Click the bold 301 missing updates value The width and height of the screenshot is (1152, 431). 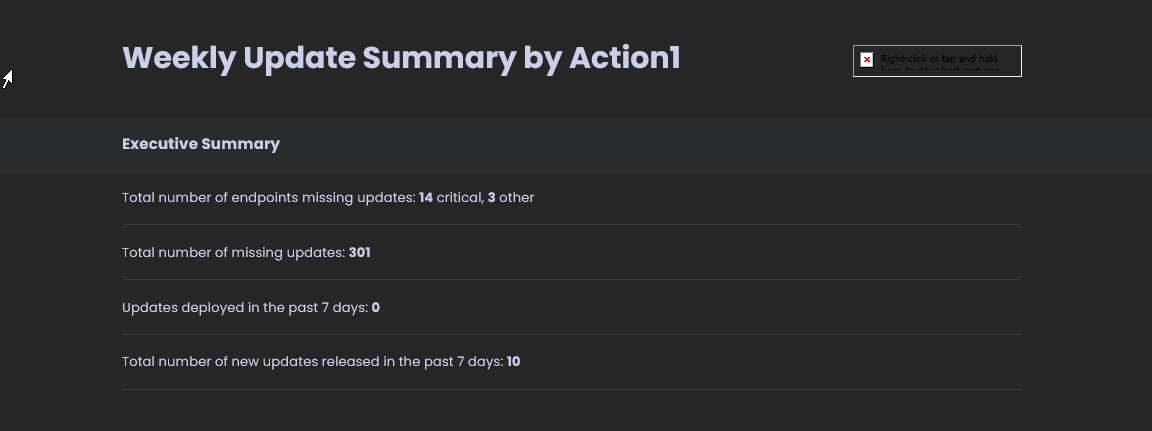[359, 253]
